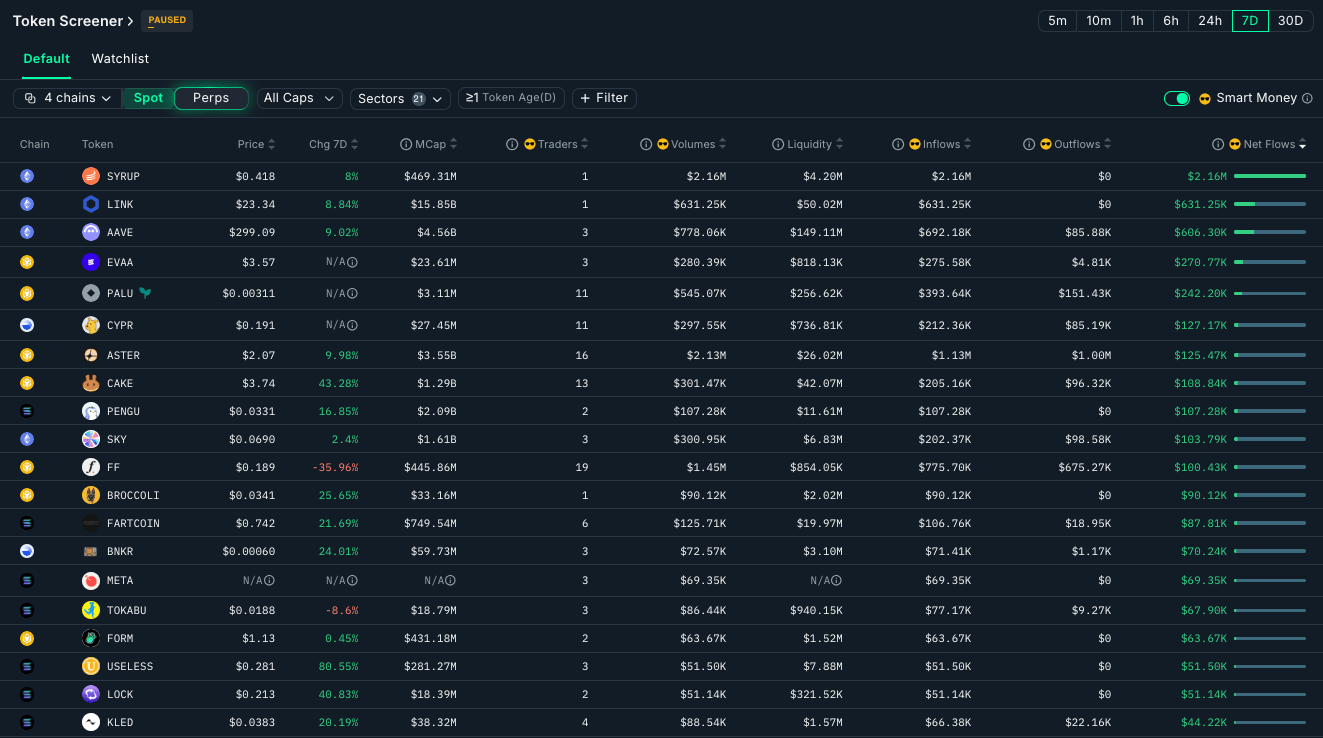Sort the table by Price
1323x738 pixels.
pyautogui.click(x=257, y=144)
